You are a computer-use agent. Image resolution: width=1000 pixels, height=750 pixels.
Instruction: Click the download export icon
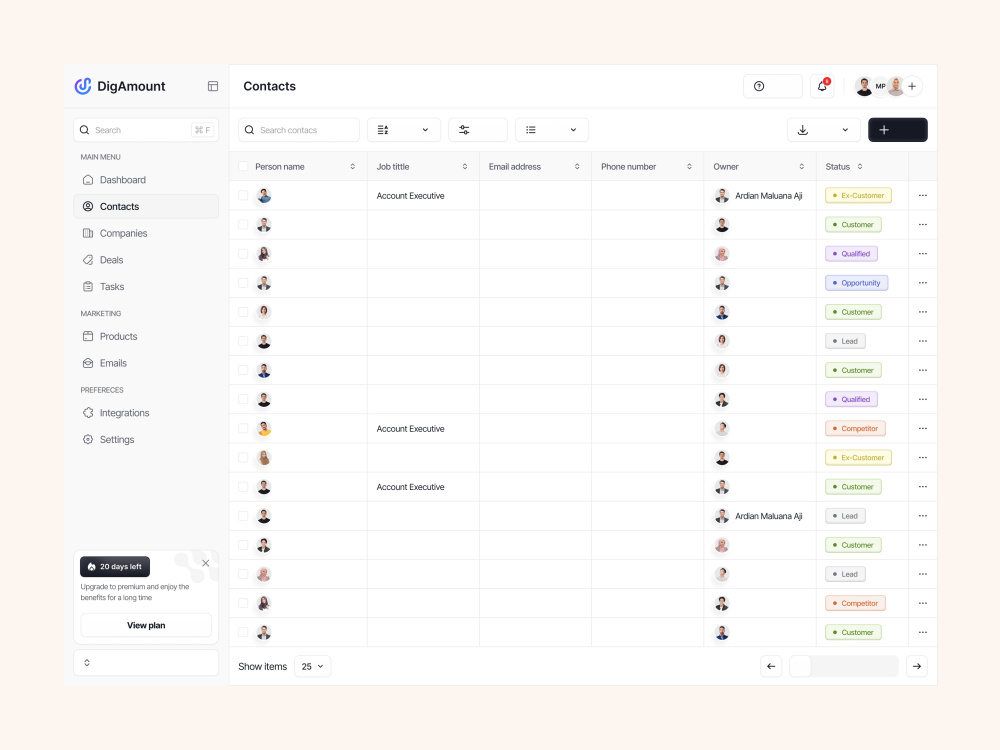pos(803,130)
